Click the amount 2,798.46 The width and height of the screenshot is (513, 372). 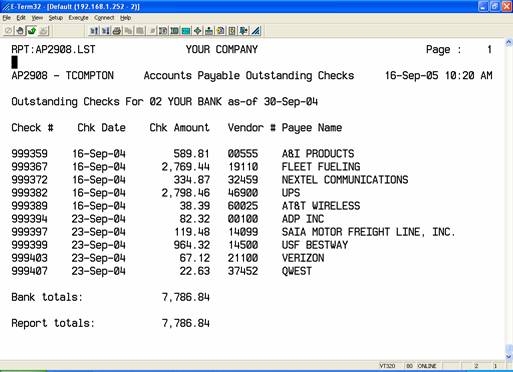[185, 193]
